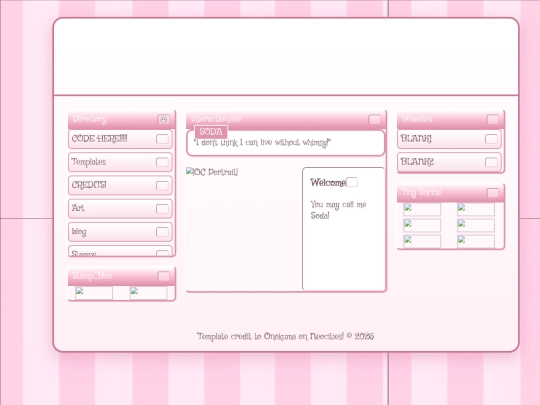Open the blog link in Directory
This screenshot has height=405, width=540.
pos(120,232)
